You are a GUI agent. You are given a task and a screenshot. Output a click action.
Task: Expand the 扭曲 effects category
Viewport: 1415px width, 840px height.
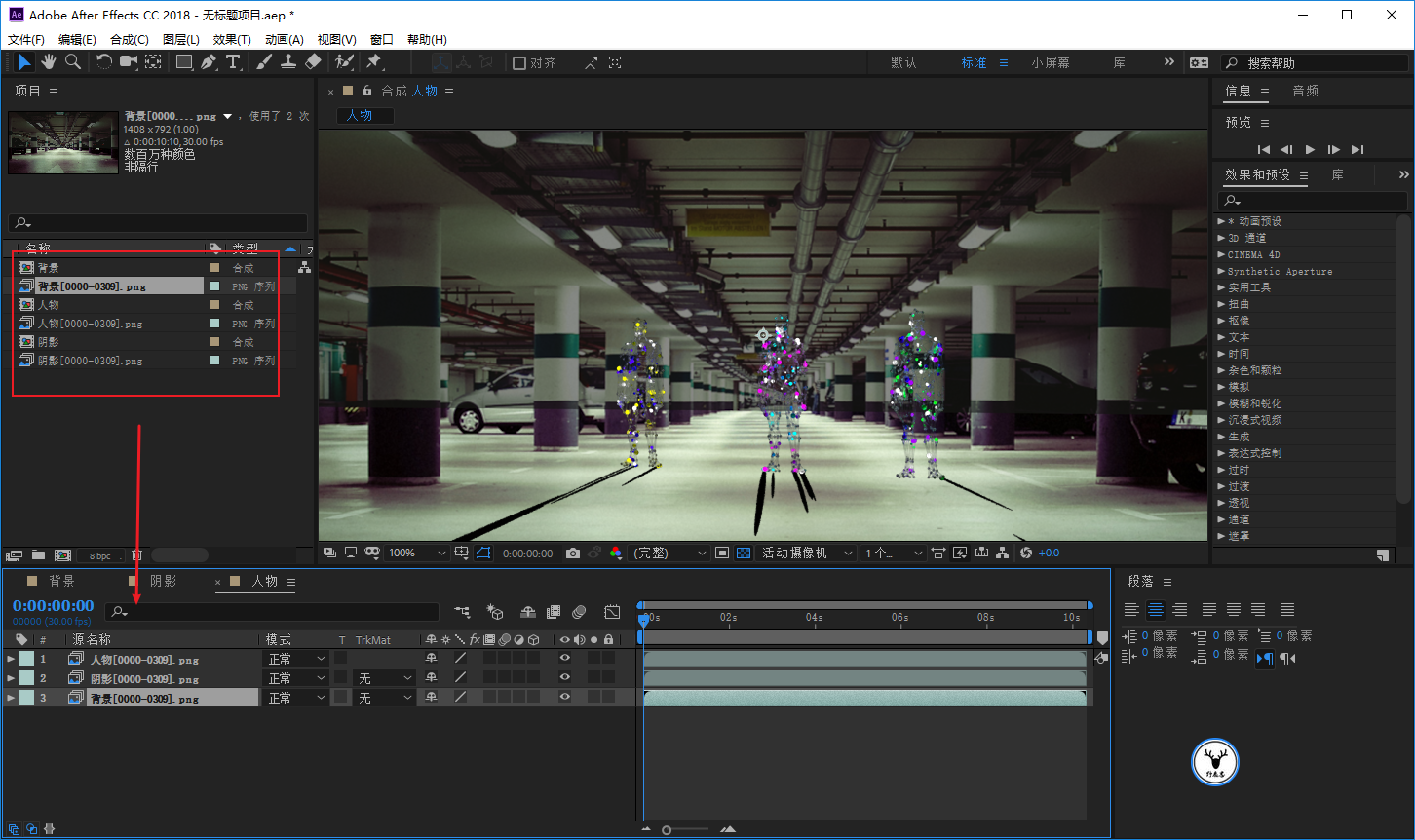tap(1238, 304)
